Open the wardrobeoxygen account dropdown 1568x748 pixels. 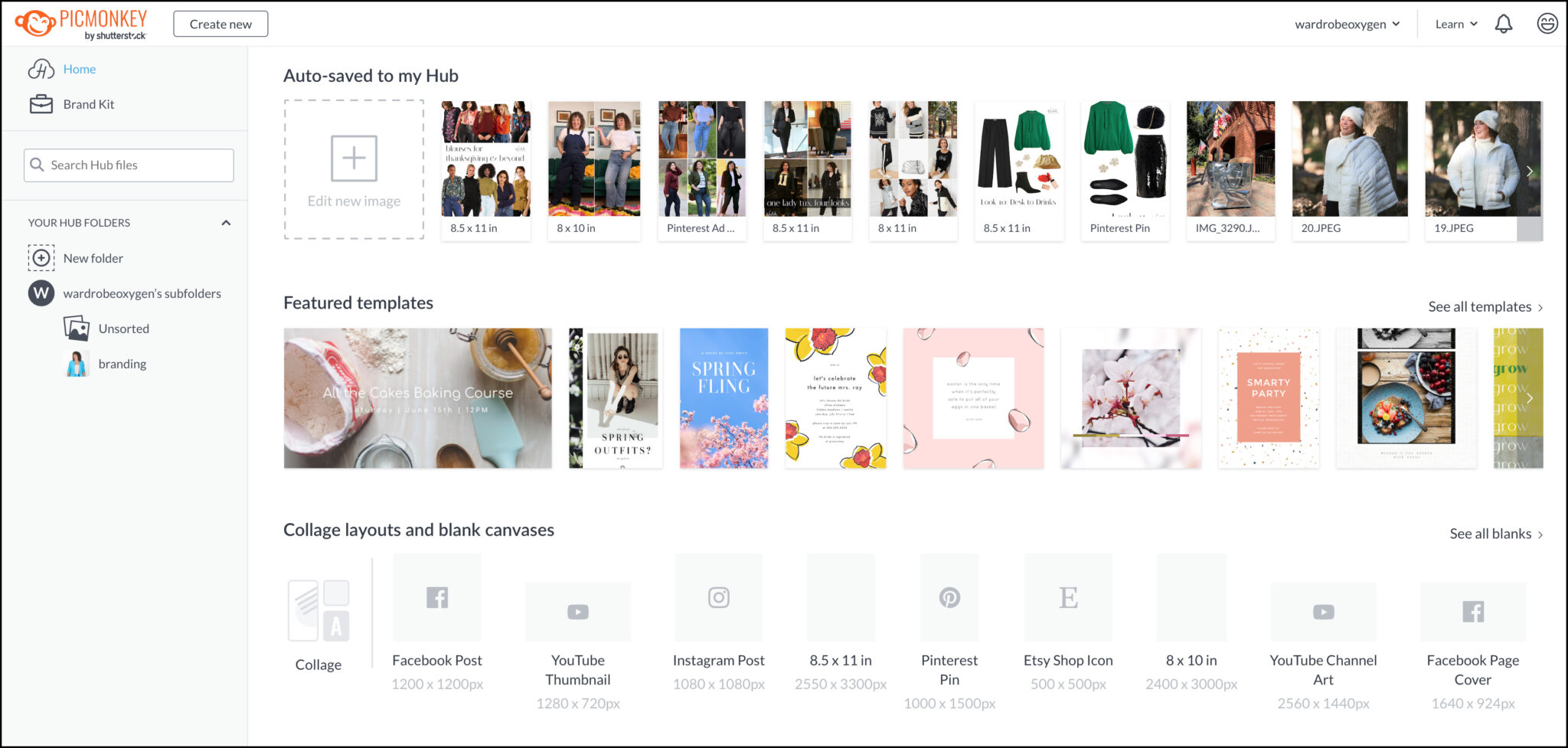tap(1347, 24)
